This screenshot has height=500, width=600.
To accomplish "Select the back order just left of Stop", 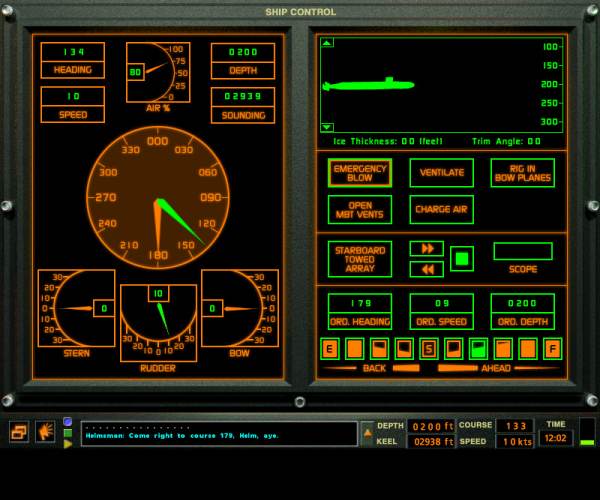I will coord(404,349).
